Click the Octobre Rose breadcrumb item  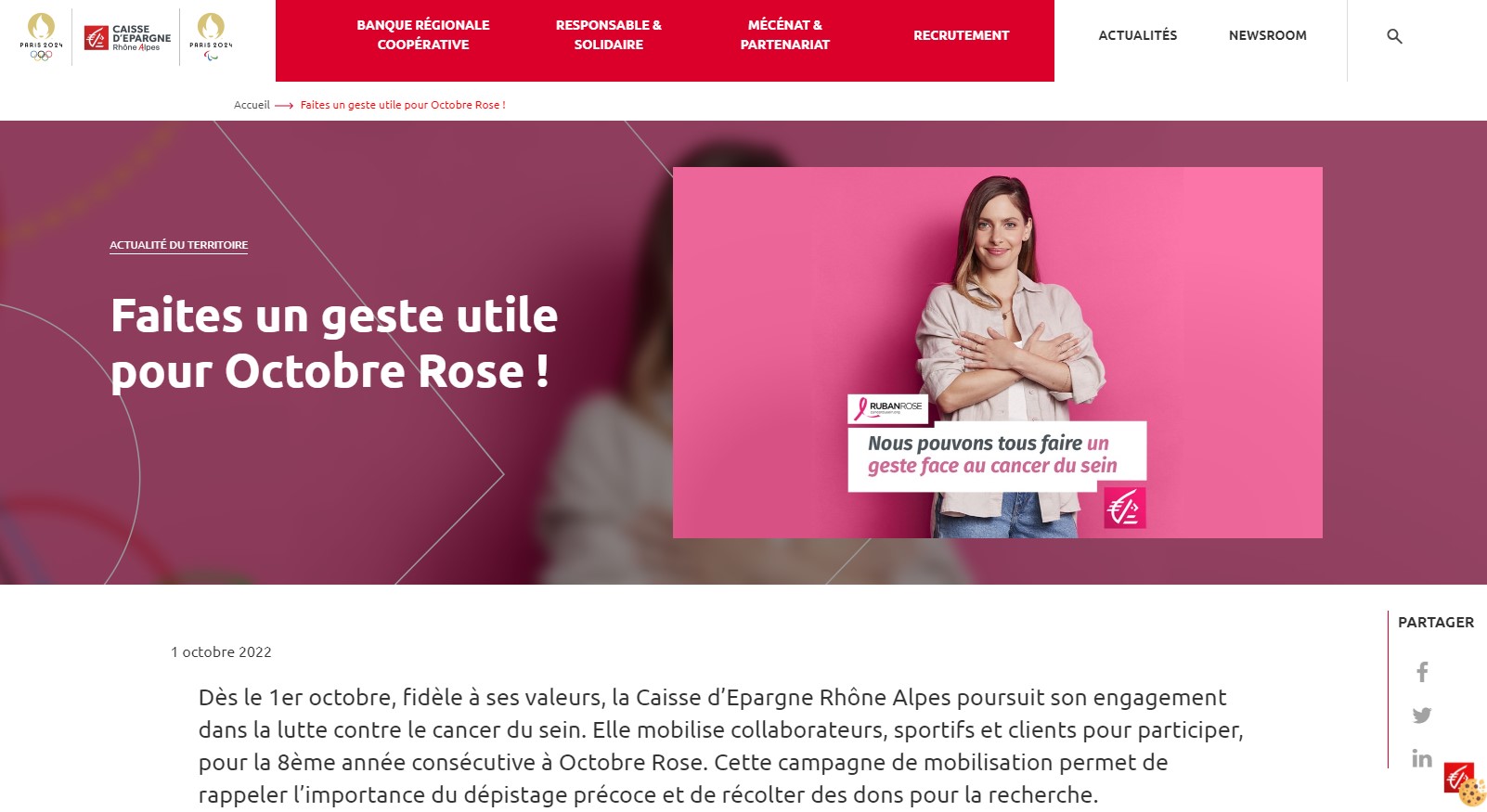403,105
